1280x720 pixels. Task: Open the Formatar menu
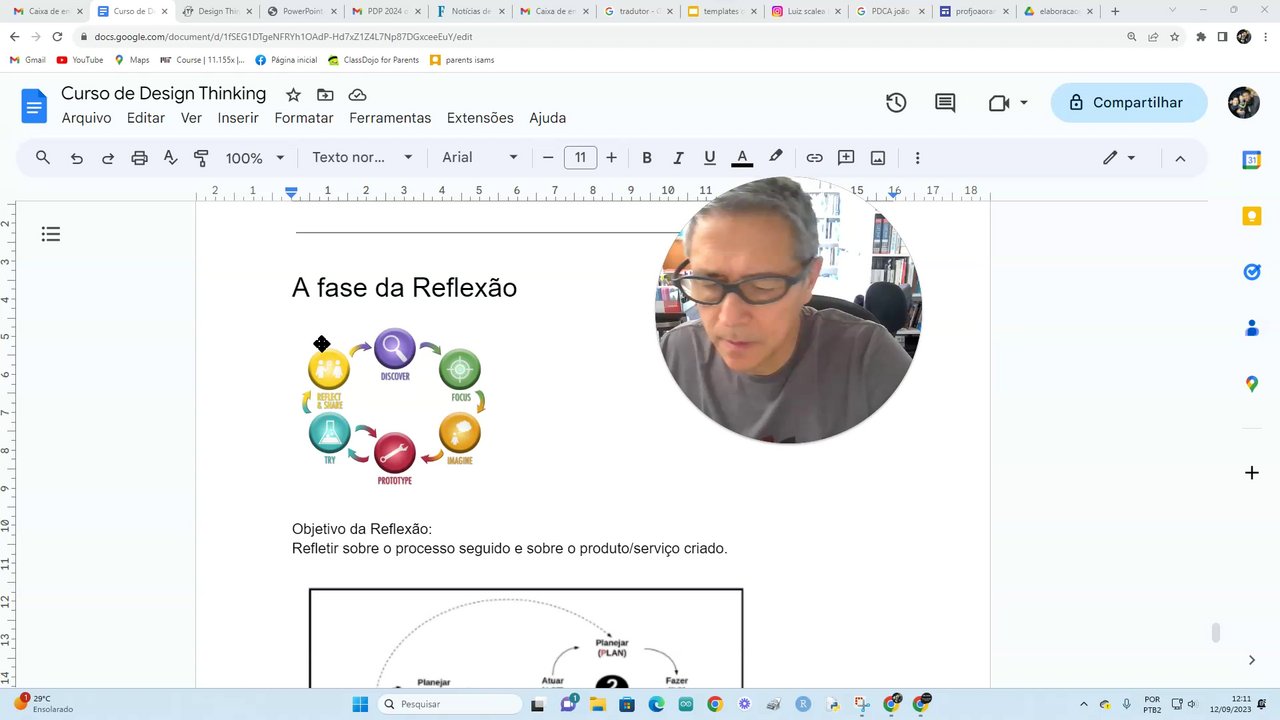click(304, 118)
